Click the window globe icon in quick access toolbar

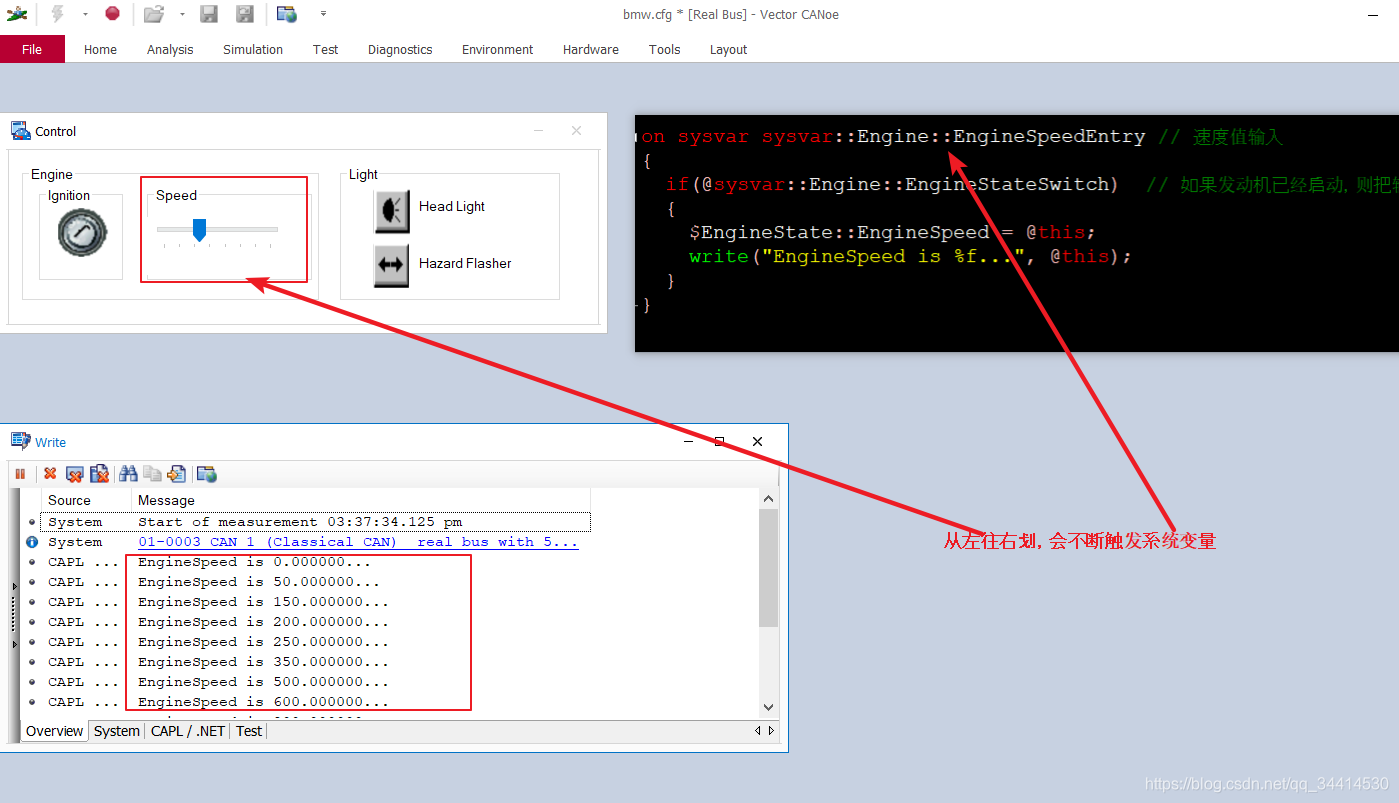(287, 14)
